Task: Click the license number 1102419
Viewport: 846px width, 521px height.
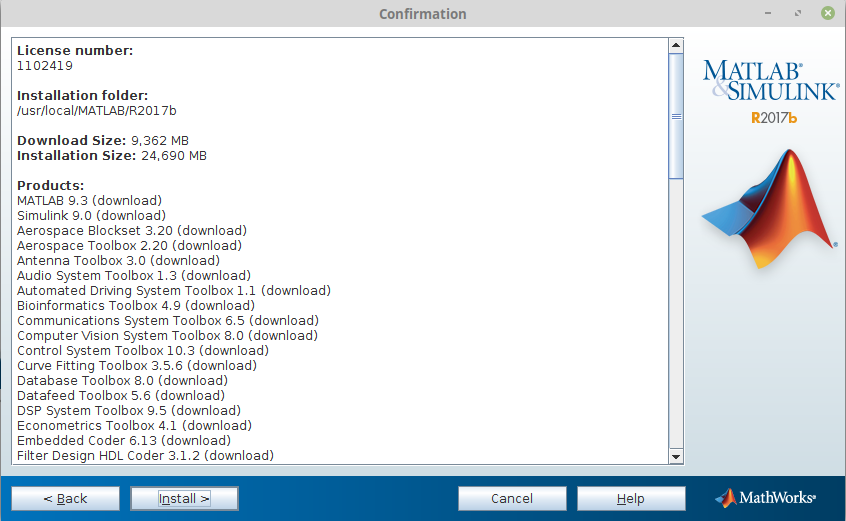Action: click(x=45, y=66)
